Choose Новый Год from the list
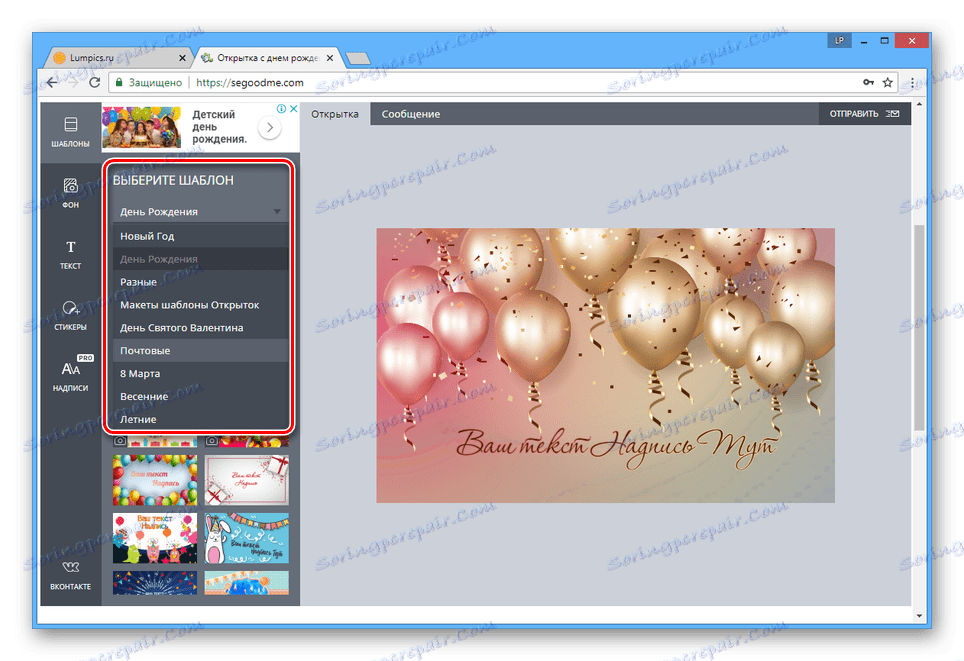Image resolution: width=964 pixels, height=661 pixels. (200, 236)
